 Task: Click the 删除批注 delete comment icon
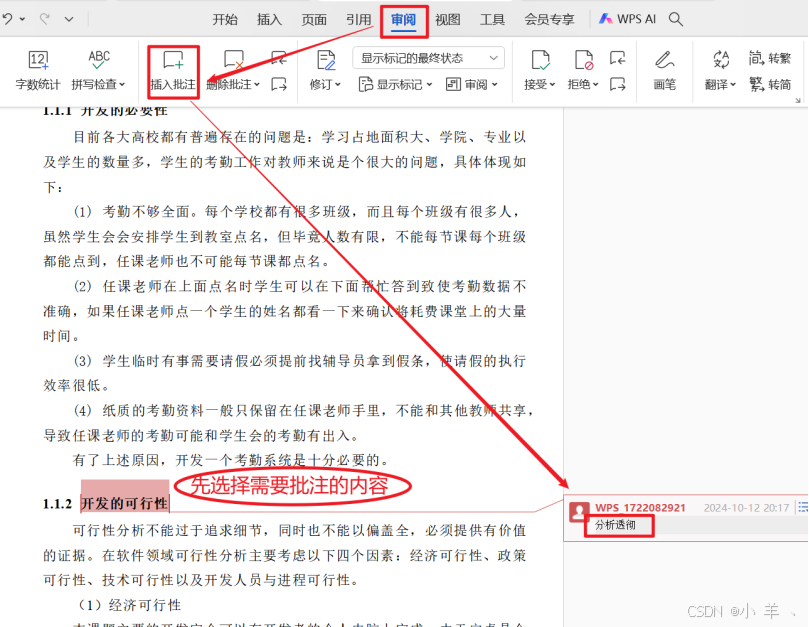point(233,60)
